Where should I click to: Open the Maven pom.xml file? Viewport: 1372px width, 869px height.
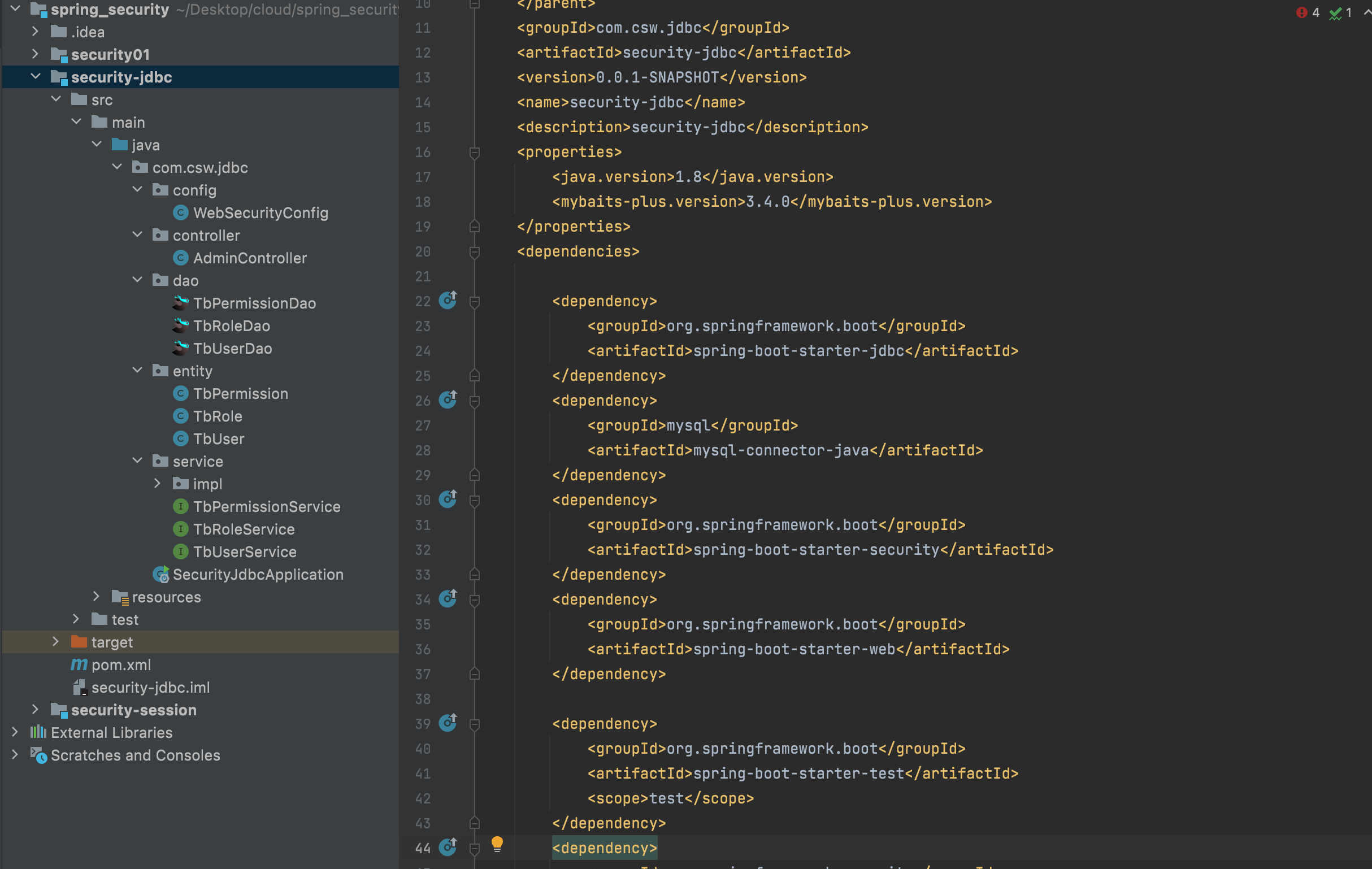tap(121, 664)
